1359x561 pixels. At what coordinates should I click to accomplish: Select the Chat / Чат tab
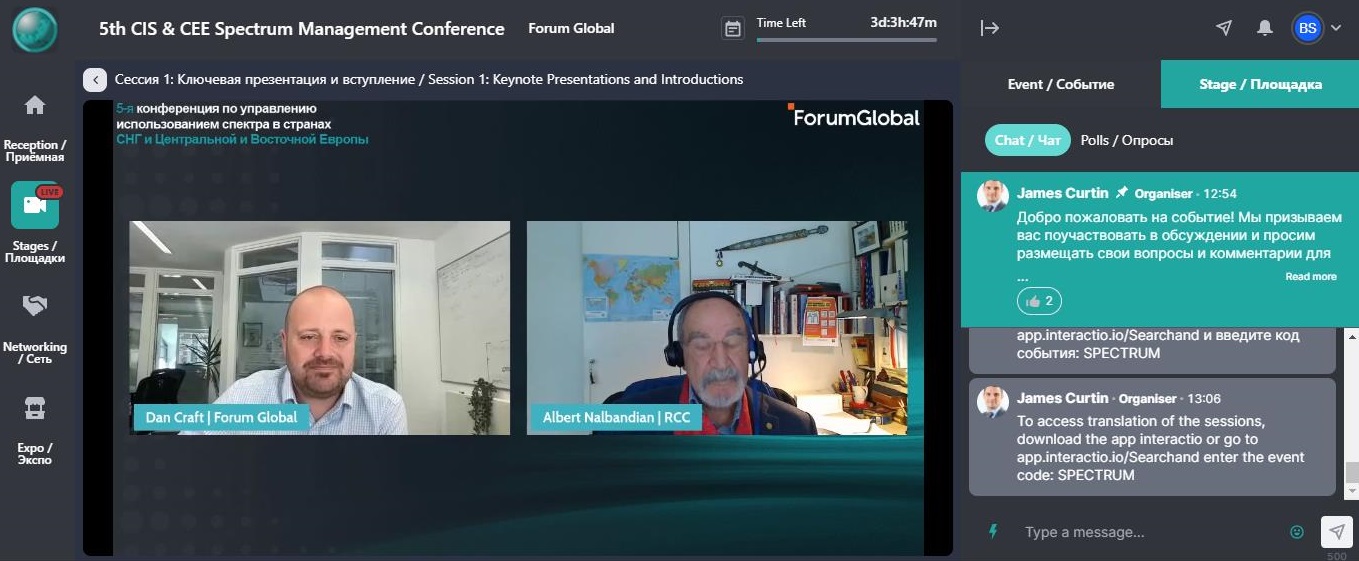[x=1028, y=140]
